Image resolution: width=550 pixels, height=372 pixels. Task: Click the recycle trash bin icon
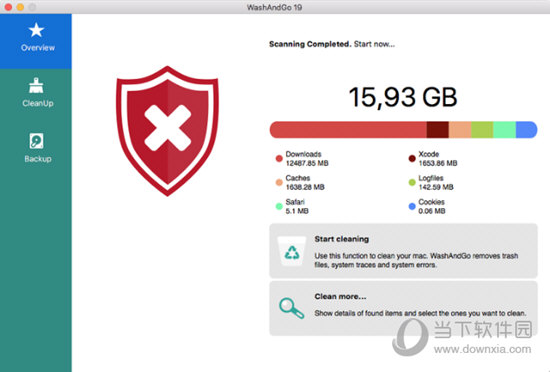291,251
